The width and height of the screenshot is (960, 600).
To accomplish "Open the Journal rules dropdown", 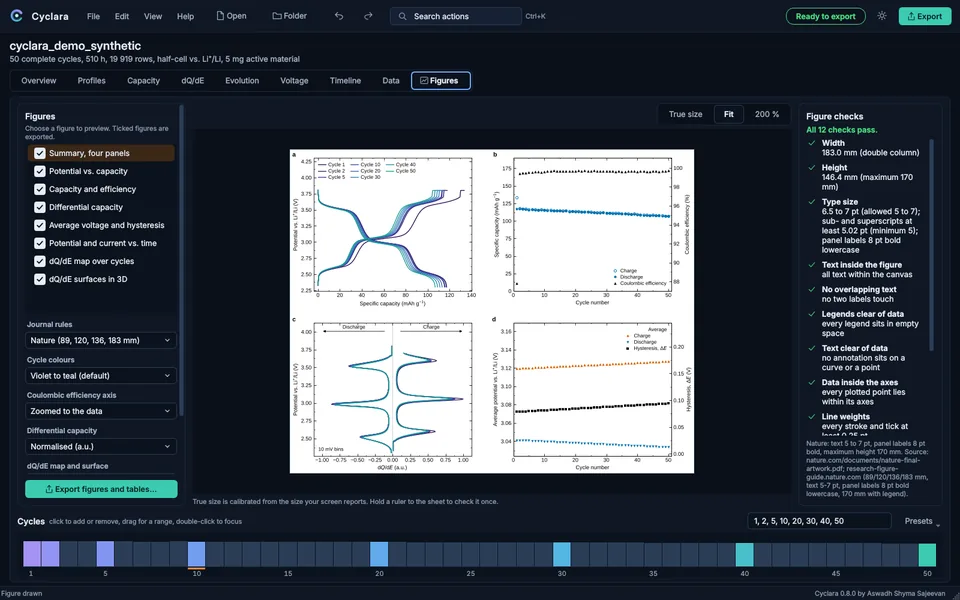I will (101, 340).
